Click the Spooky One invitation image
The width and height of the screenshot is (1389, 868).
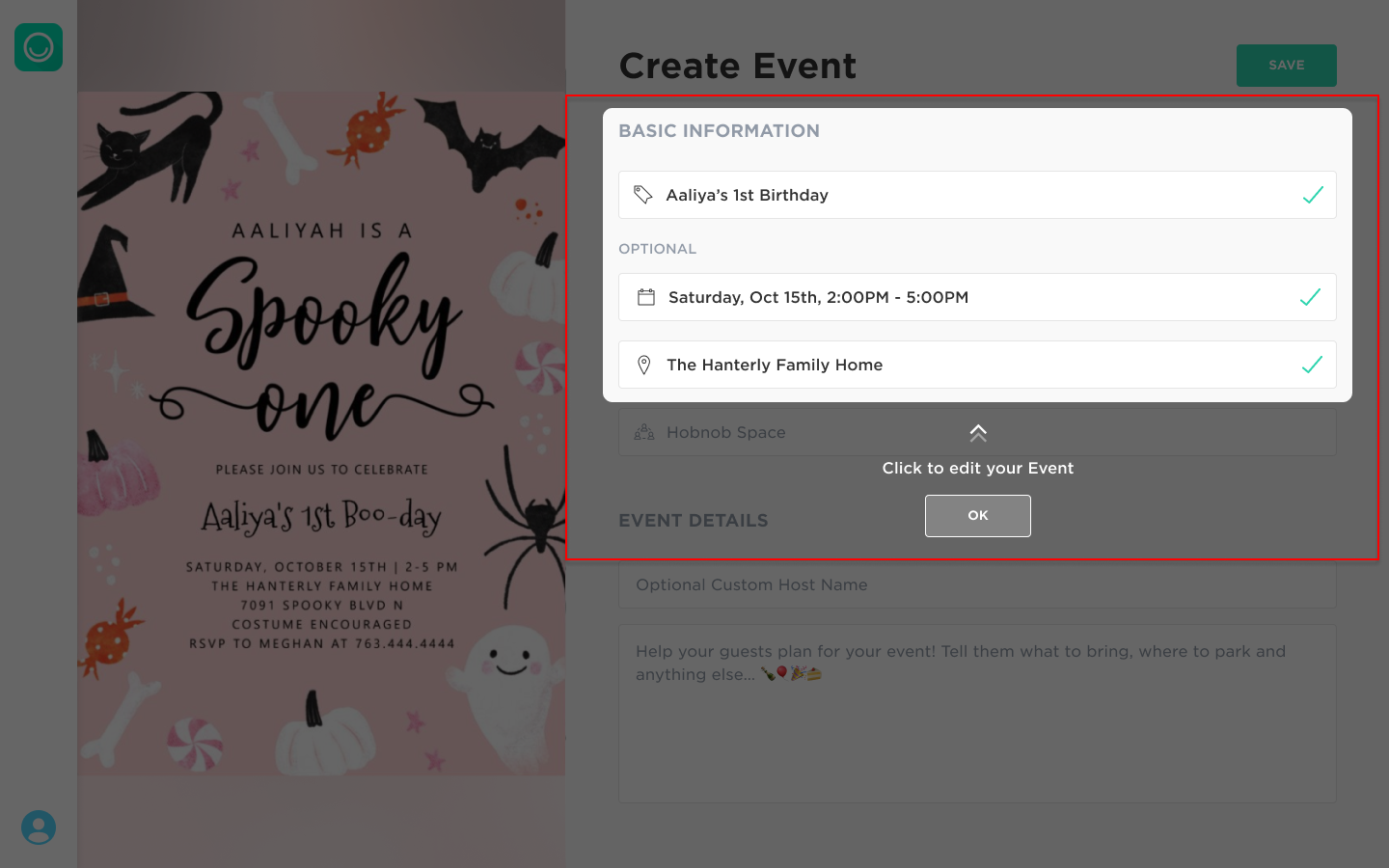(x=321, y=434)
